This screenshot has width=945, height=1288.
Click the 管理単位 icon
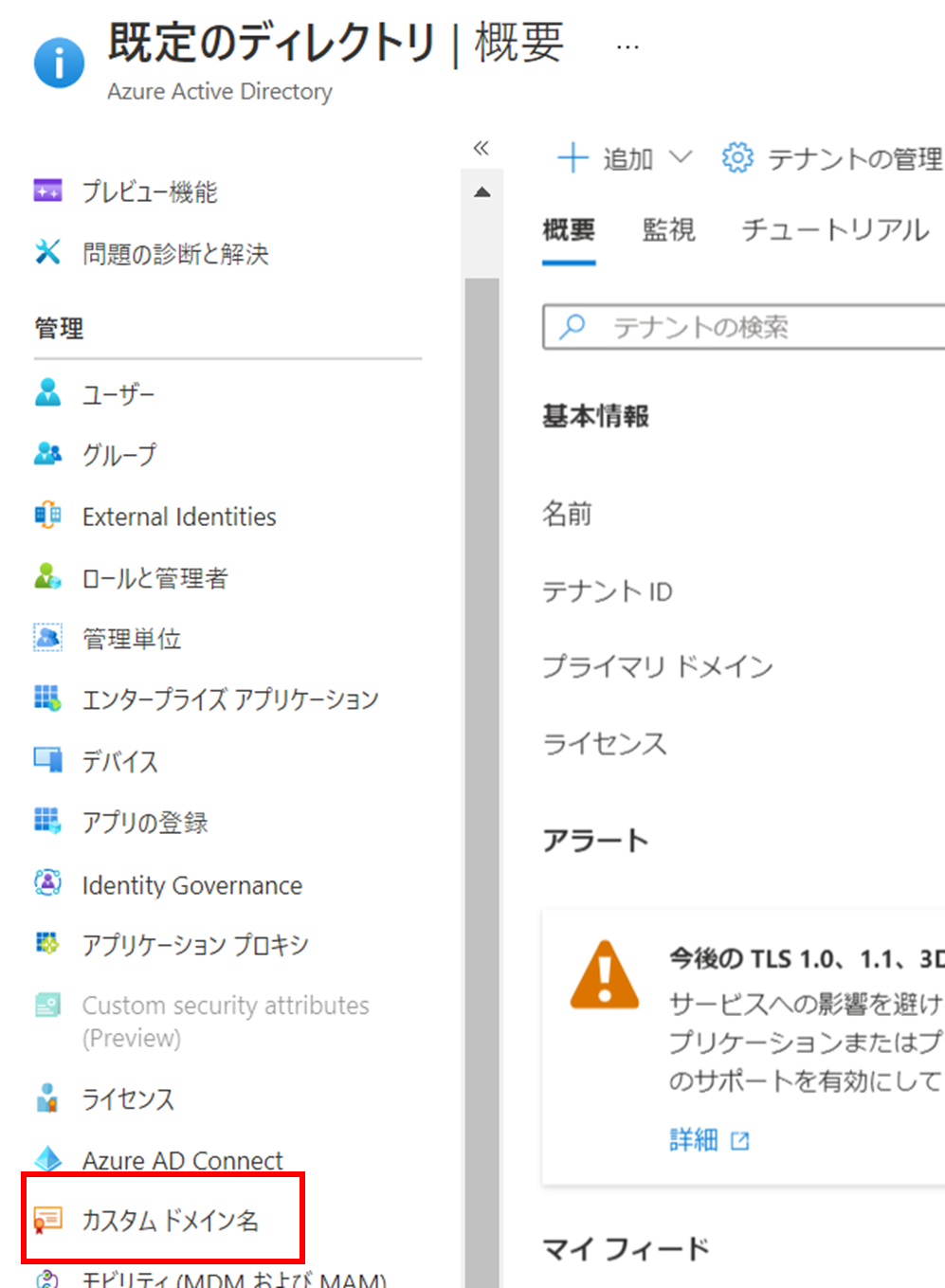47,637
